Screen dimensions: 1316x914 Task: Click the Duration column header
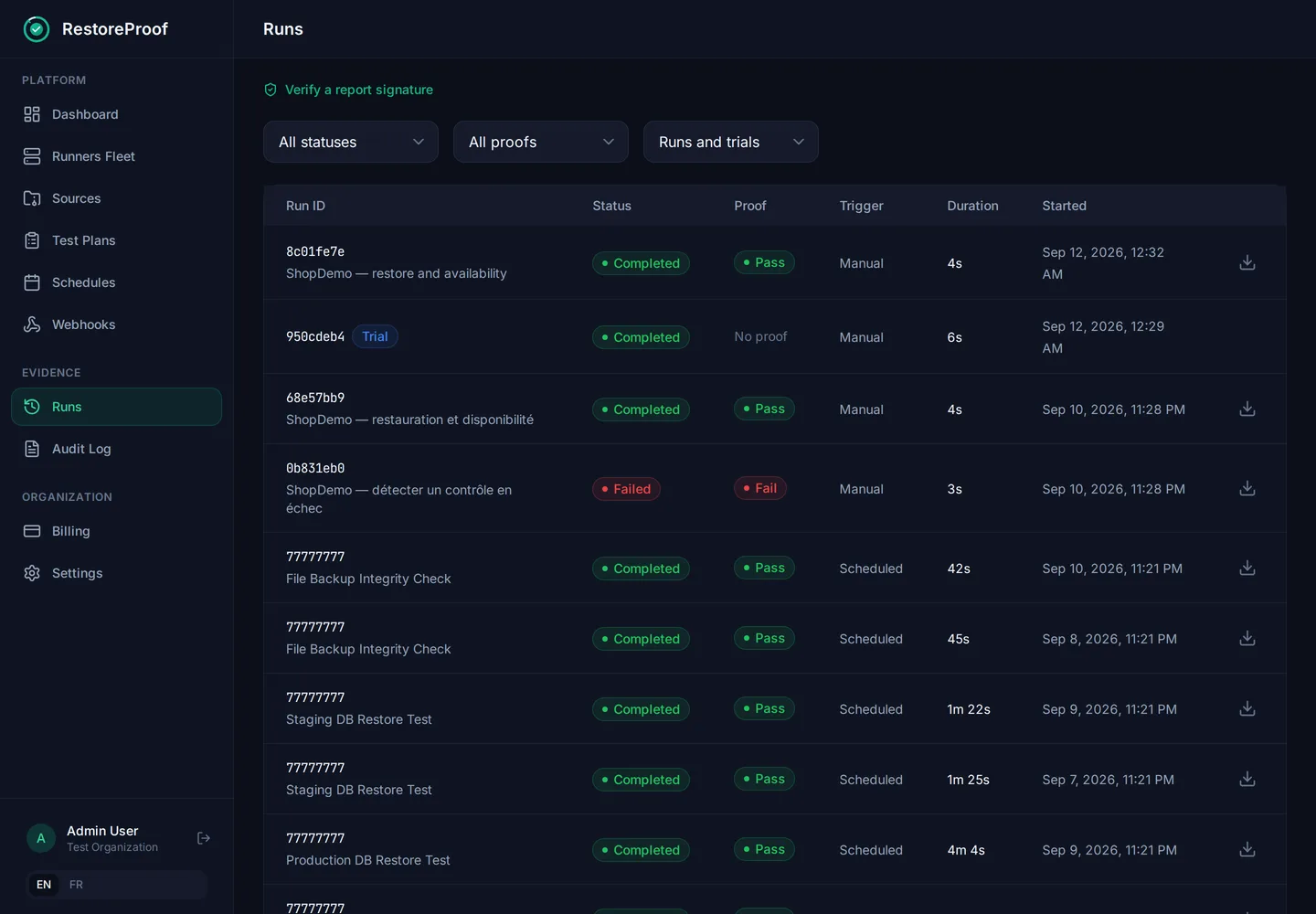(972, 206)
